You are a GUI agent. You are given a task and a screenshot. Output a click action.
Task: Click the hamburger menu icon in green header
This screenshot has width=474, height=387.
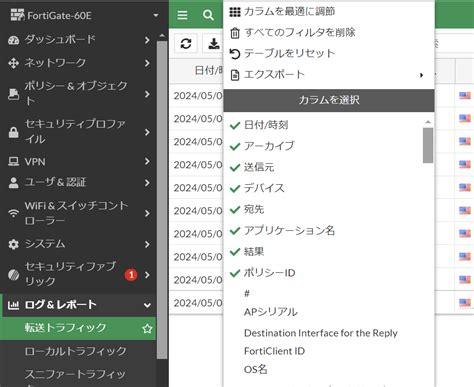click(182, 15)
